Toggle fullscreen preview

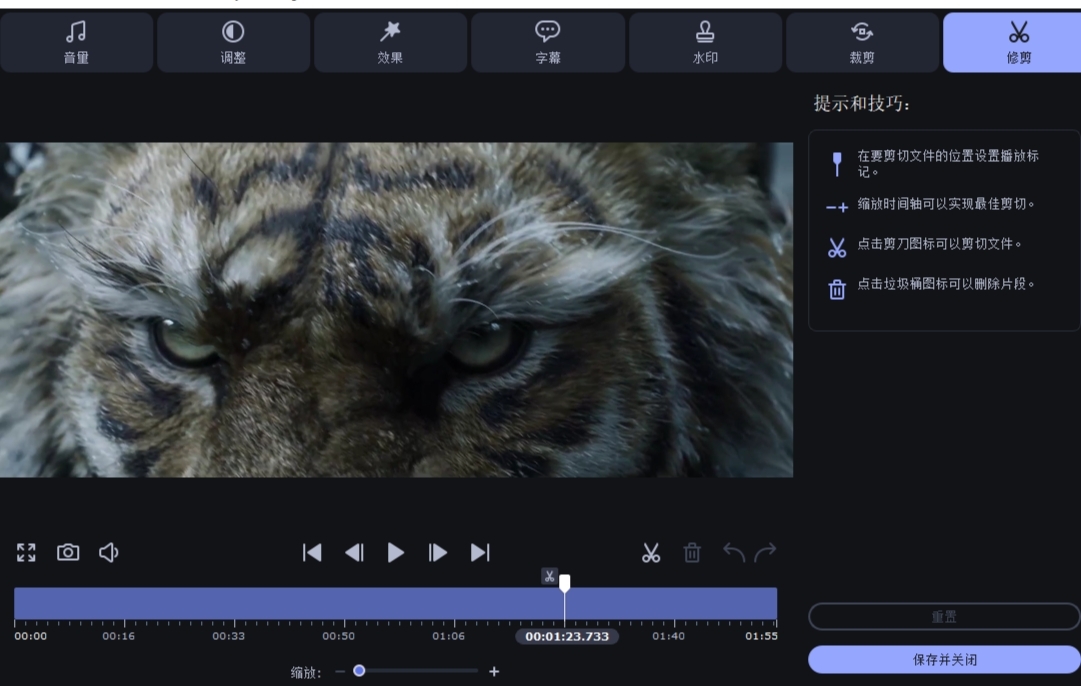tap(26, 552)
